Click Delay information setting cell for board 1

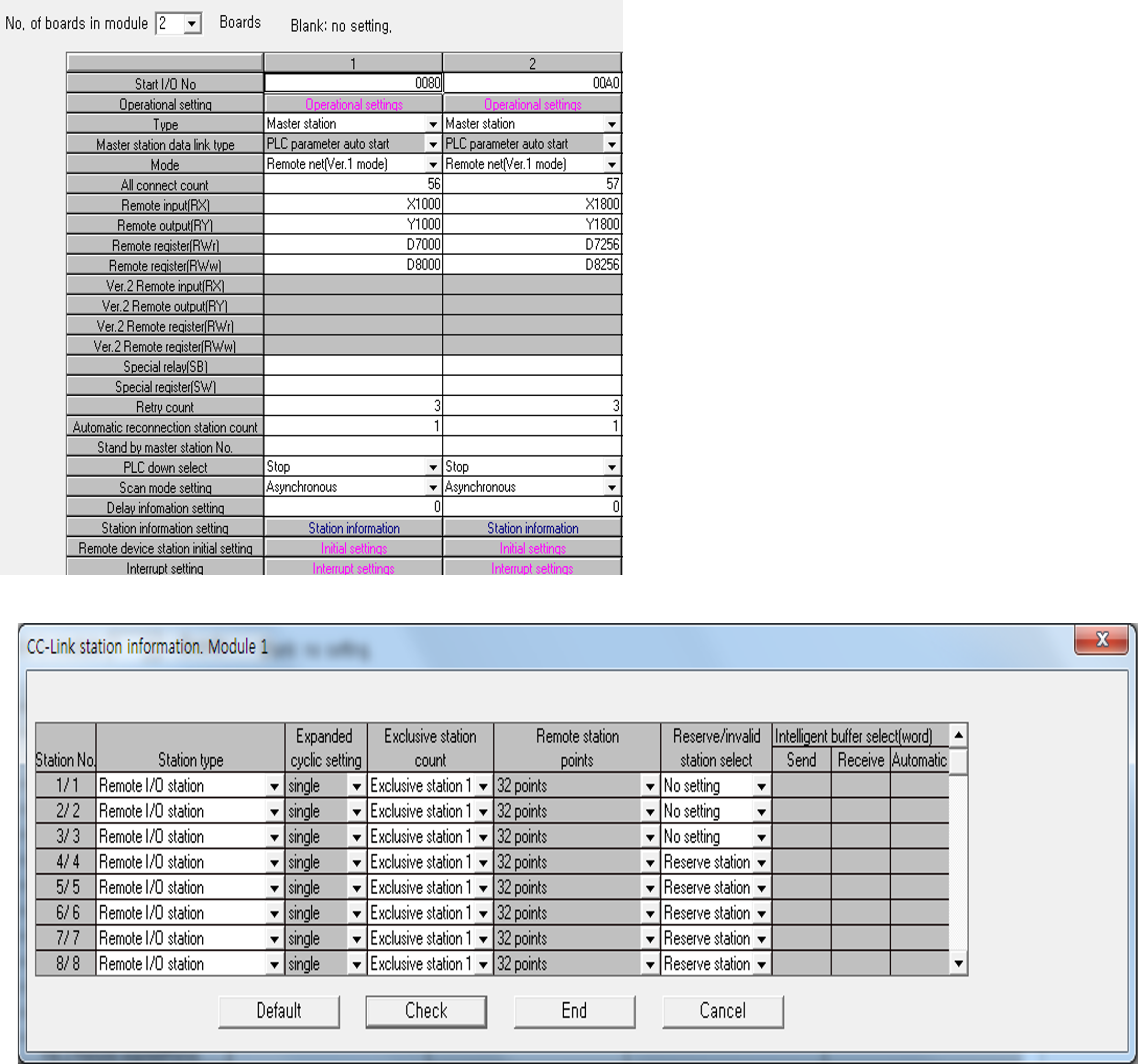click(353, 507)
